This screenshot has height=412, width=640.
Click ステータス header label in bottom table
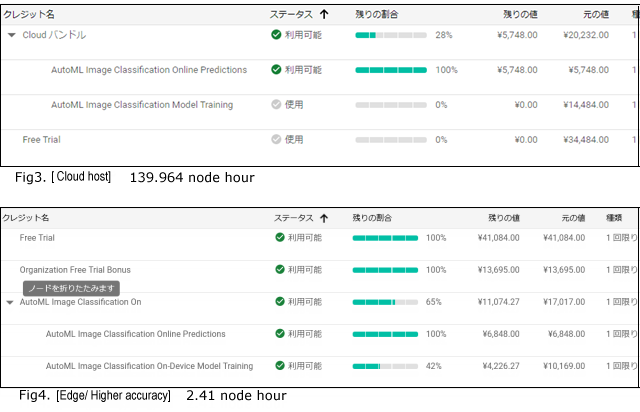(293, 218)
